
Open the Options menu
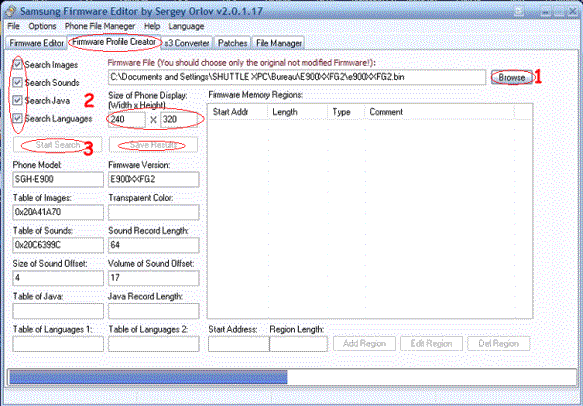point(42,26)
